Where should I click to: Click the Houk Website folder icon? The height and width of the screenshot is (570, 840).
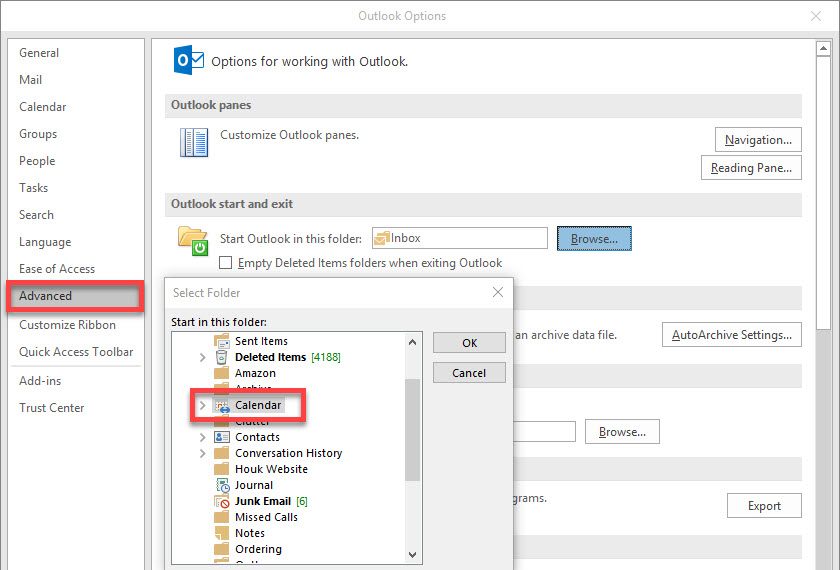(222, 469)
